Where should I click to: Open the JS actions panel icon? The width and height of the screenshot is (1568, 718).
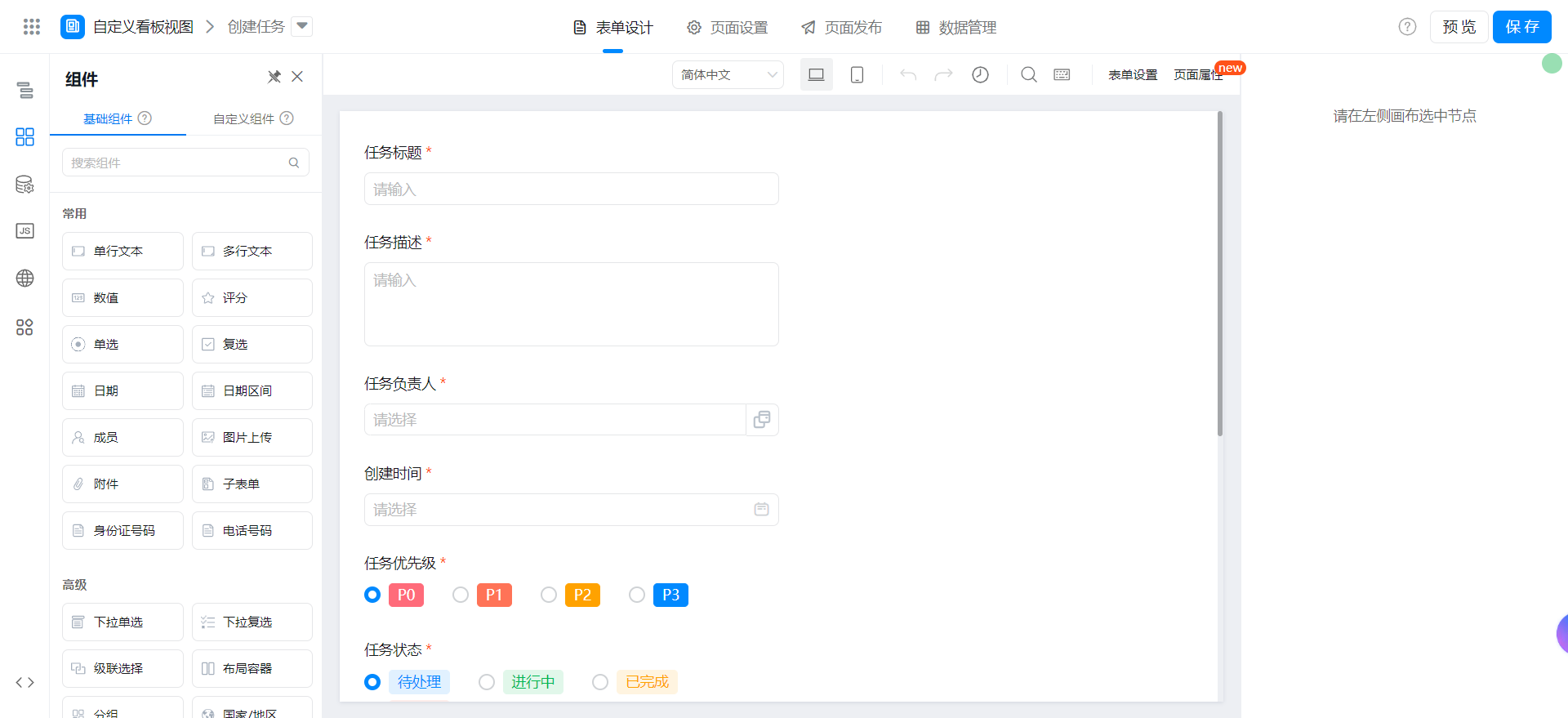coord(25,231)
